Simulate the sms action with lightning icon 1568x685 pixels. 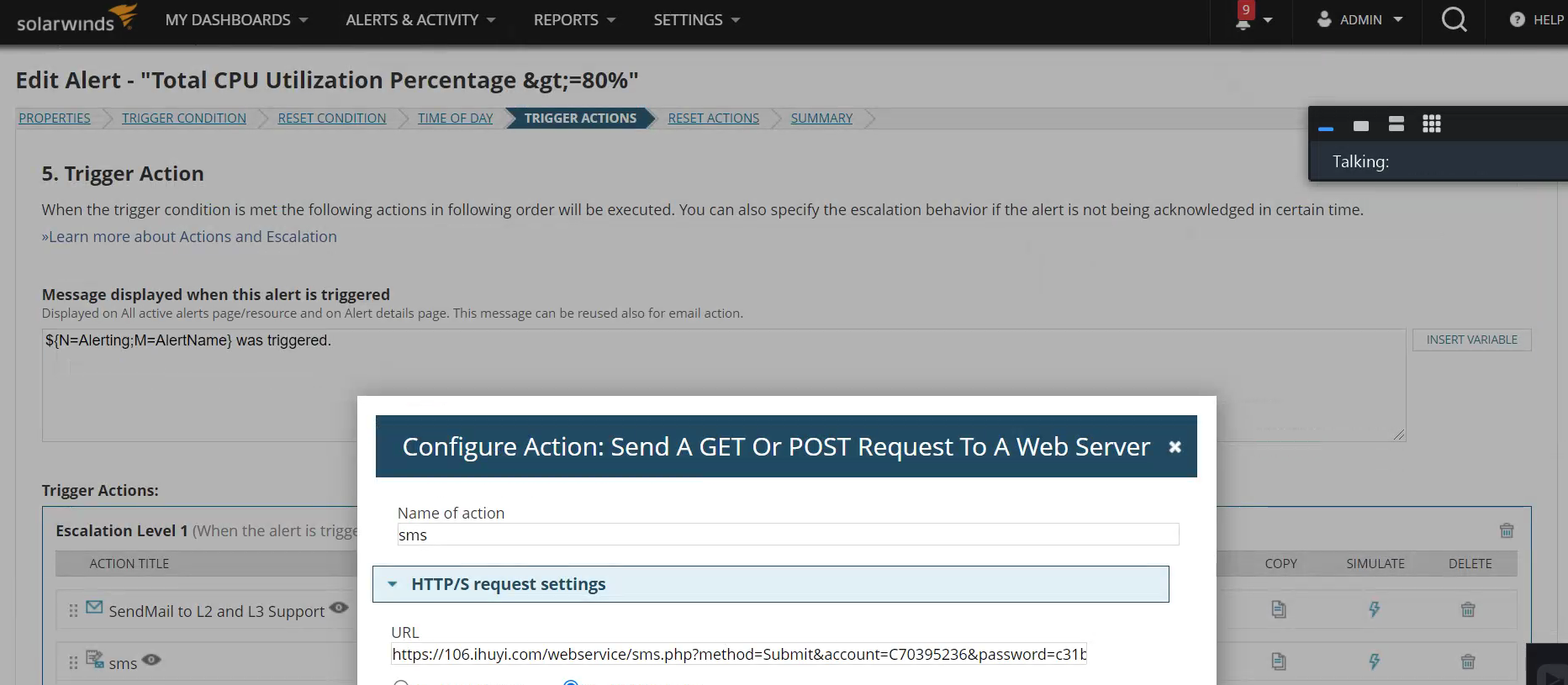click(x=1375, y=662)
